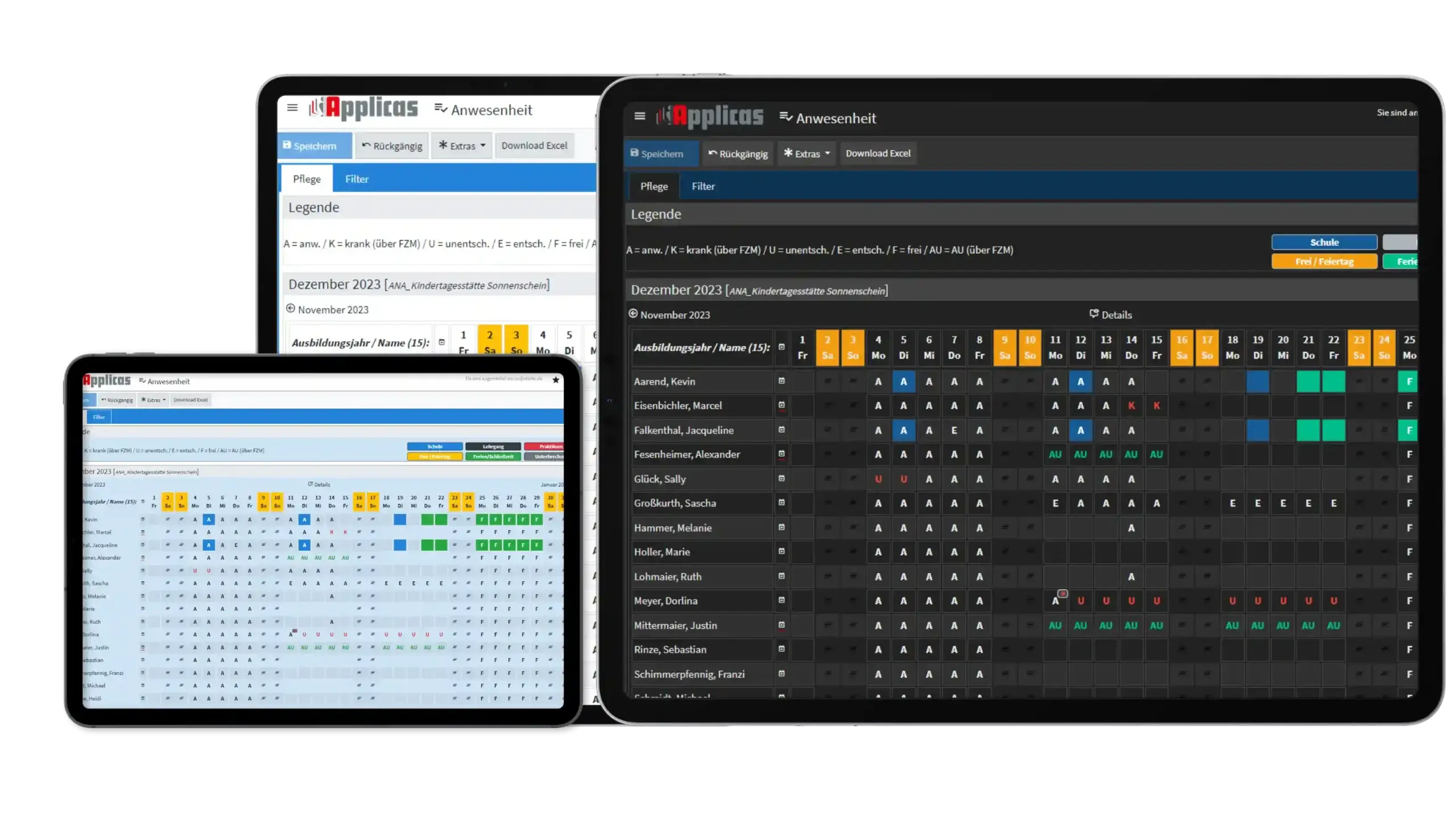Click the info icon next to Aarend Kevin
The height and width of the screenshot is (819, 1456).
(x=782, y=380)
